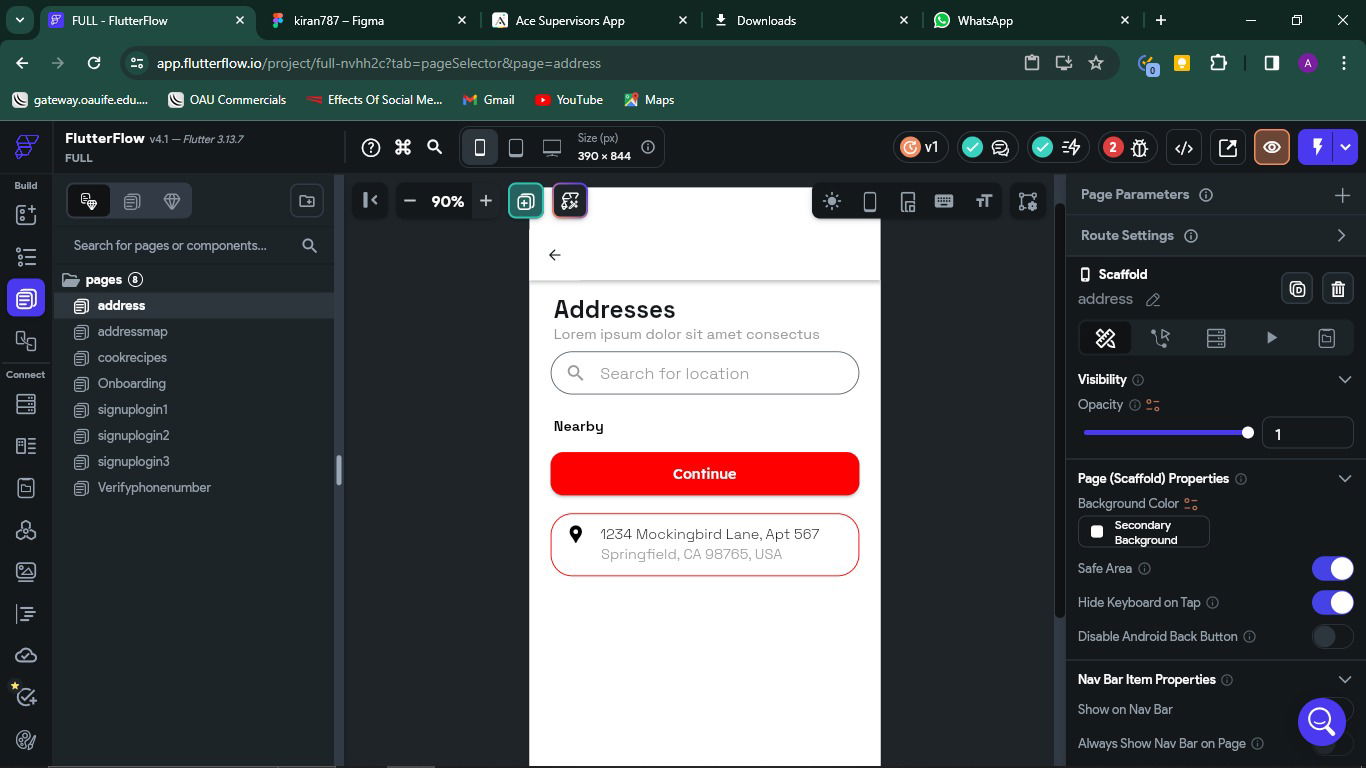The height and width of the screenshot is (768, 1366).
Task: Toggle light mode sun icon on canvas
Action: tap(831, 201)
